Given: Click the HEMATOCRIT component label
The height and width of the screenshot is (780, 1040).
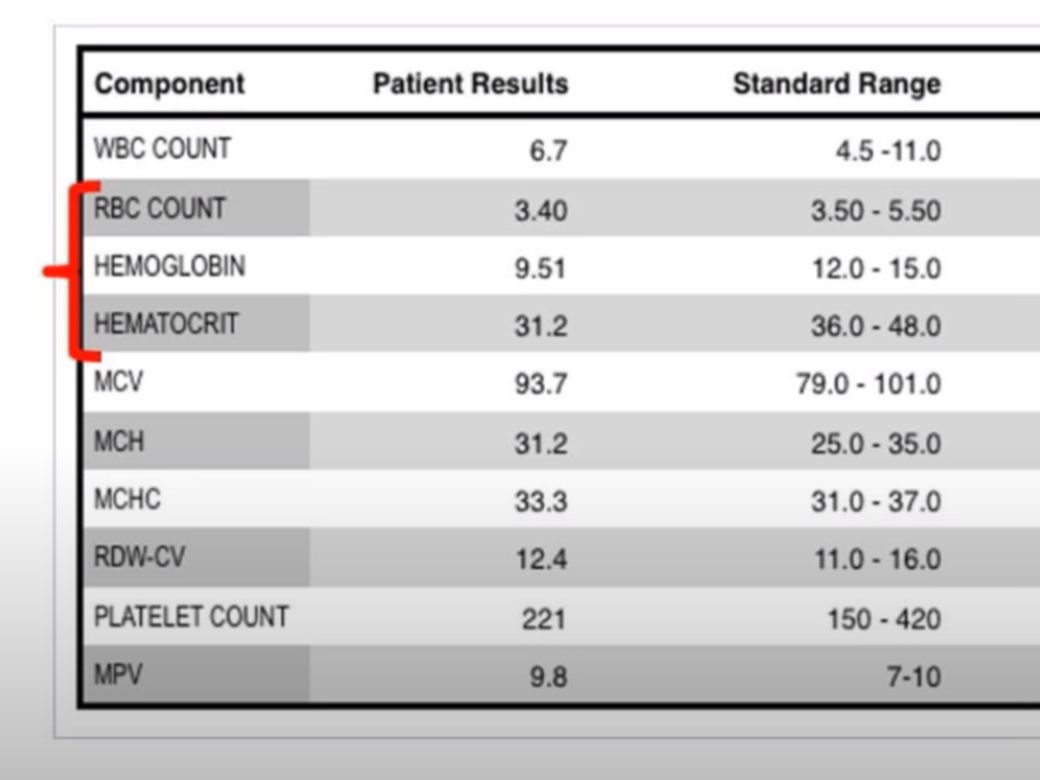Looking at the screenshot, I should [166, 324].
